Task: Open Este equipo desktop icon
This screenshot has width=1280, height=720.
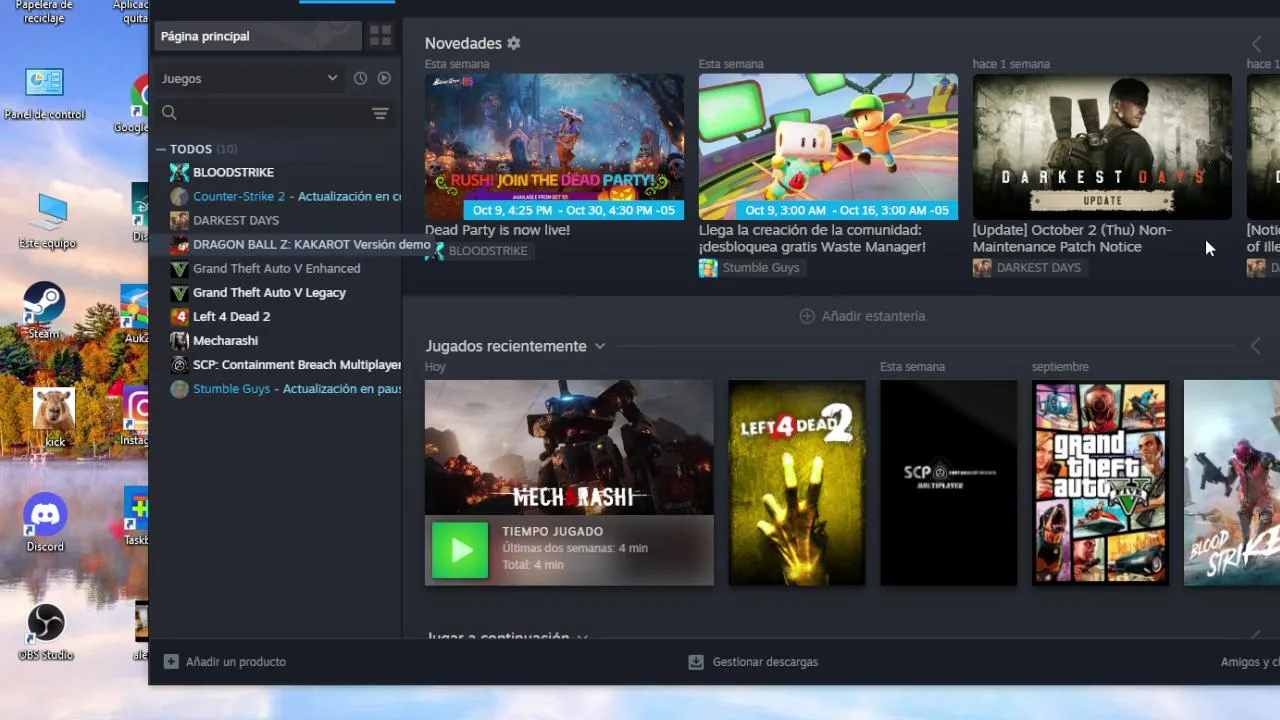Action: [46, 221]
